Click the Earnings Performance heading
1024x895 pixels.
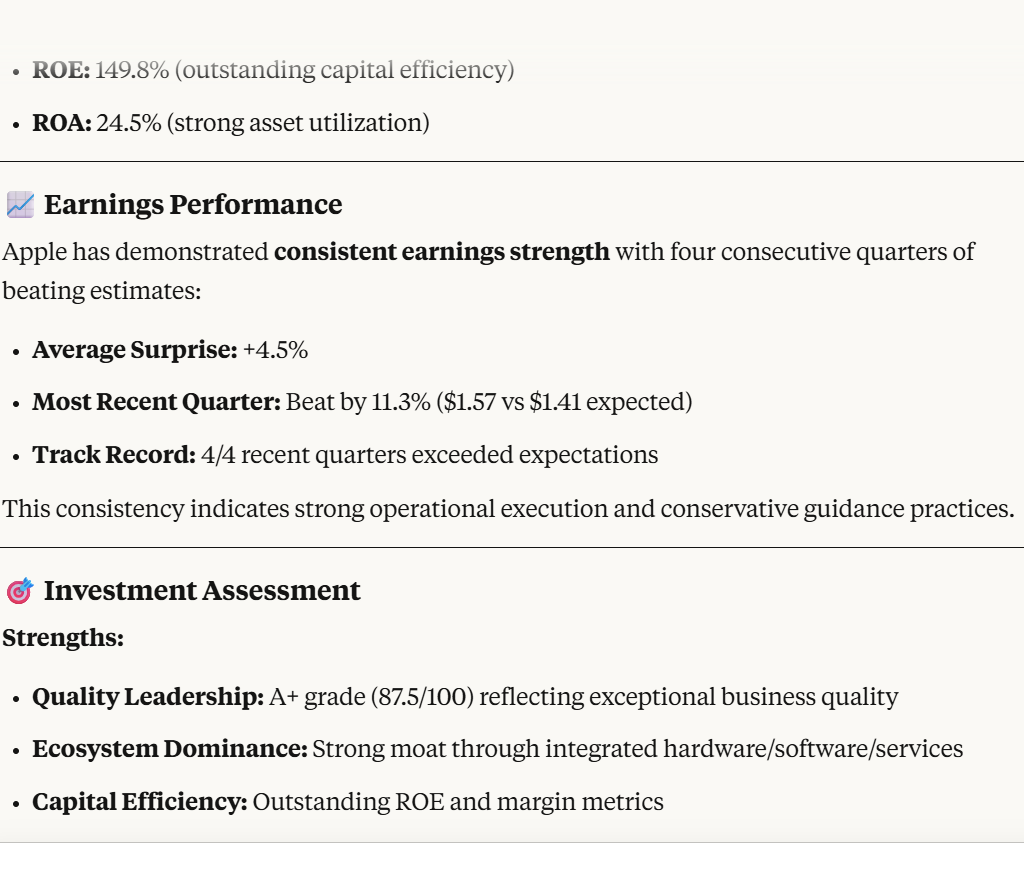[193, 204]
